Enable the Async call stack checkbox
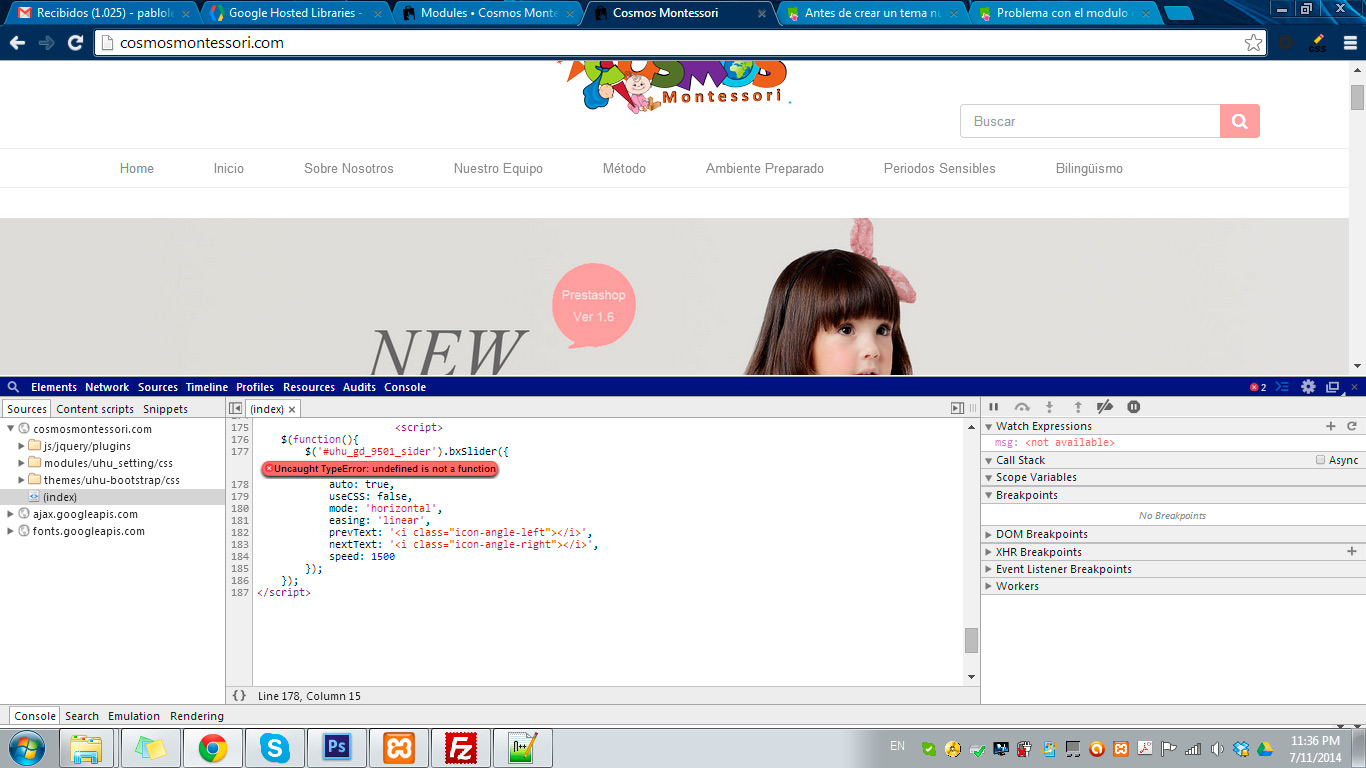The width and height of the screenshot is (1366, 768). click(1321, 460)
